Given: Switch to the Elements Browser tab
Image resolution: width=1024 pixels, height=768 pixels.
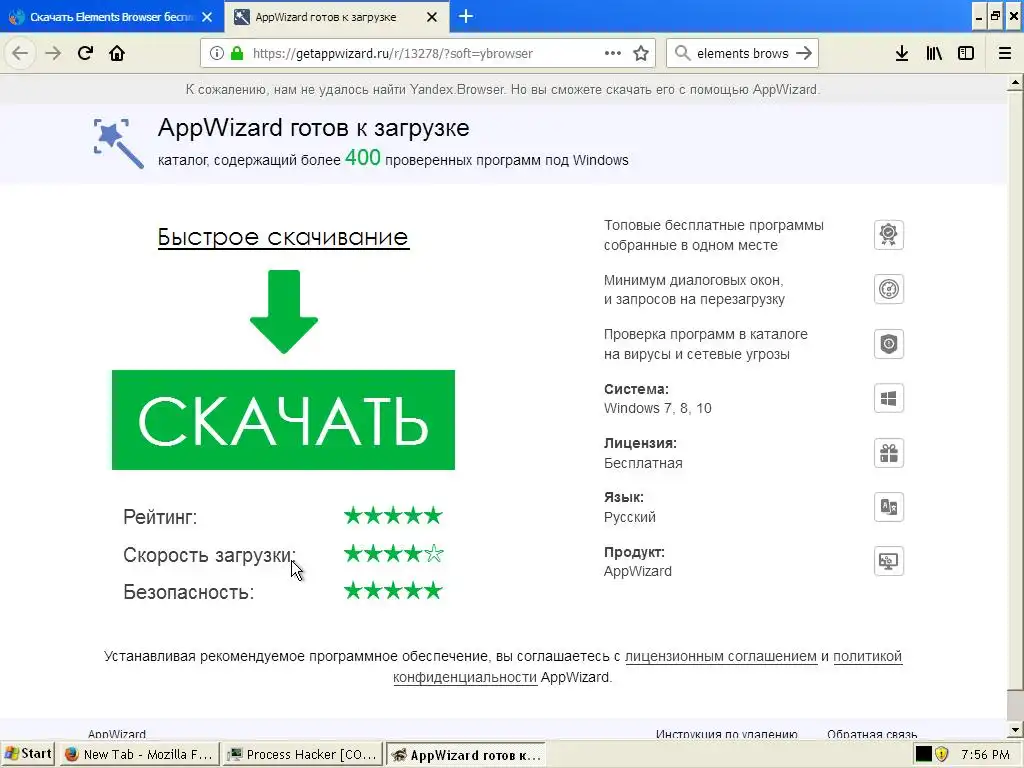Looking at the screenshot, I should [x=111, y=17].
